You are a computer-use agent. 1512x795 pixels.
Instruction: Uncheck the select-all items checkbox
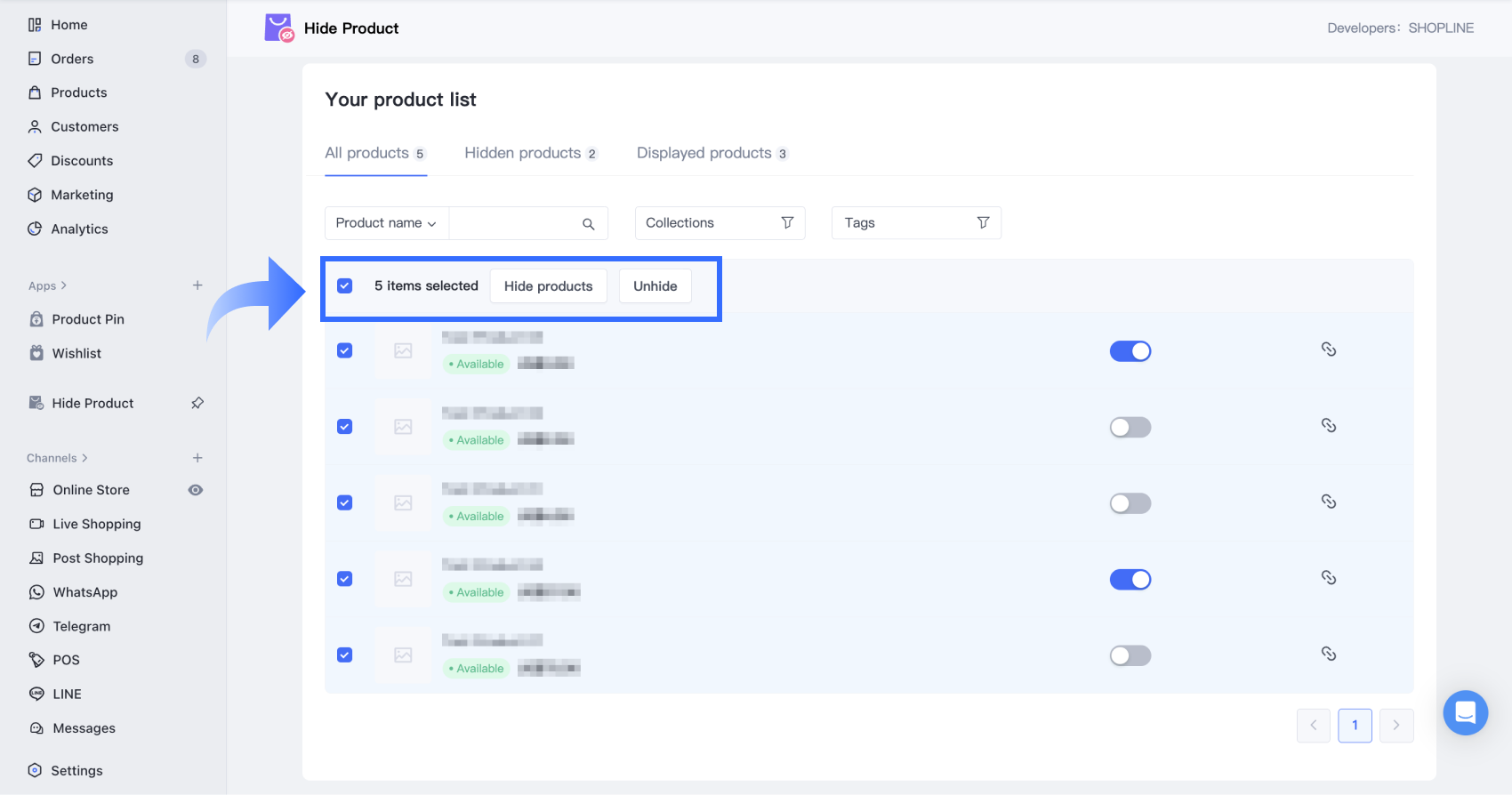pos(345,285)
